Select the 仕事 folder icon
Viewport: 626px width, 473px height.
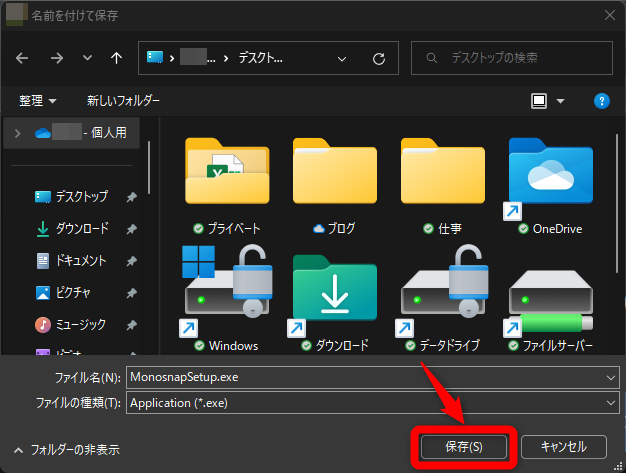pos(443,171)
